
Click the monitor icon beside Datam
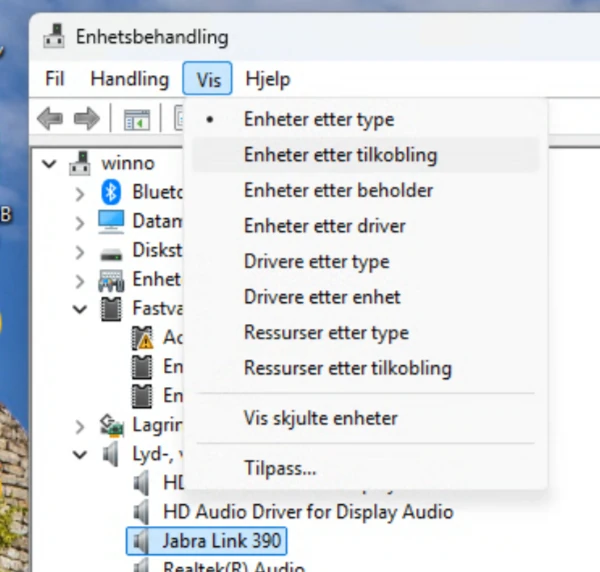(x=111, y=222)
